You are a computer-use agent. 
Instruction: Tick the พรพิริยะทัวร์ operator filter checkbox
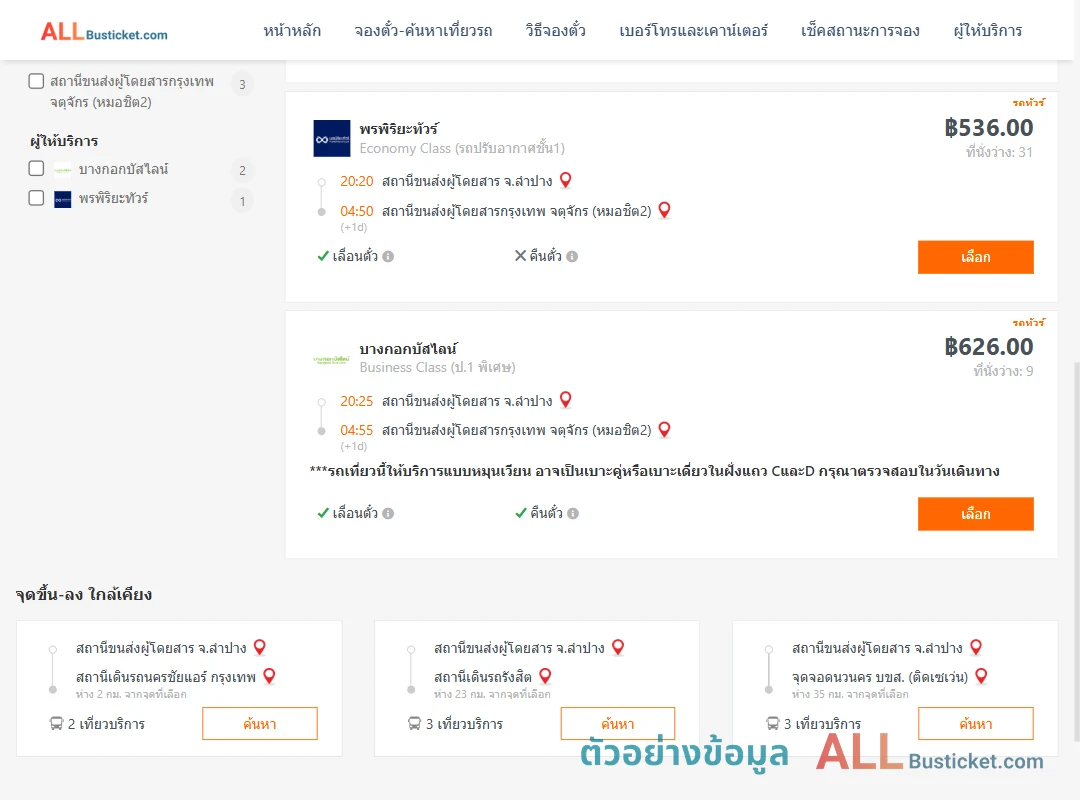(37, 198)
